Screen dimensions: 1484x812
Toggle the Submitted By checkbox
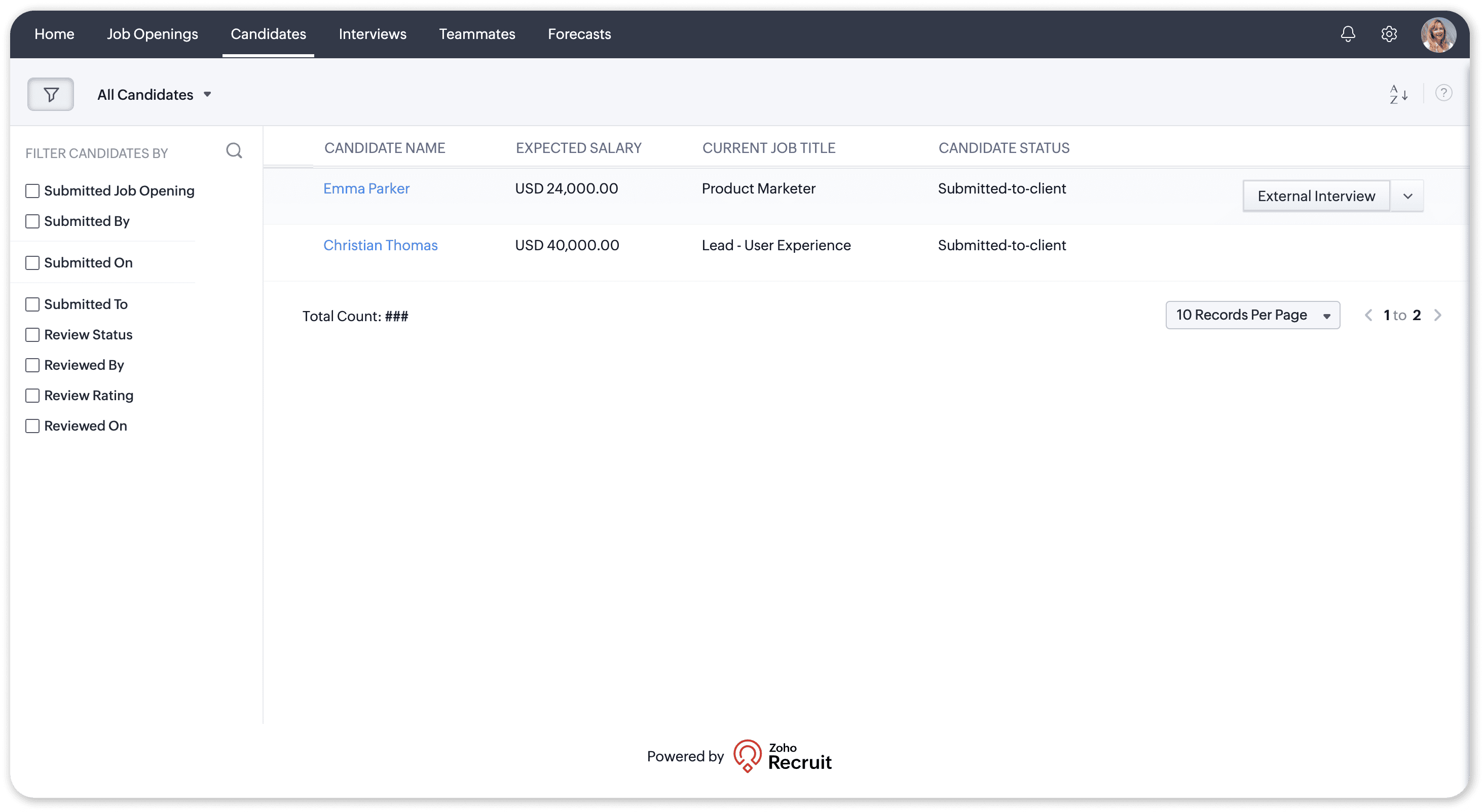click(x=32, y=221)
